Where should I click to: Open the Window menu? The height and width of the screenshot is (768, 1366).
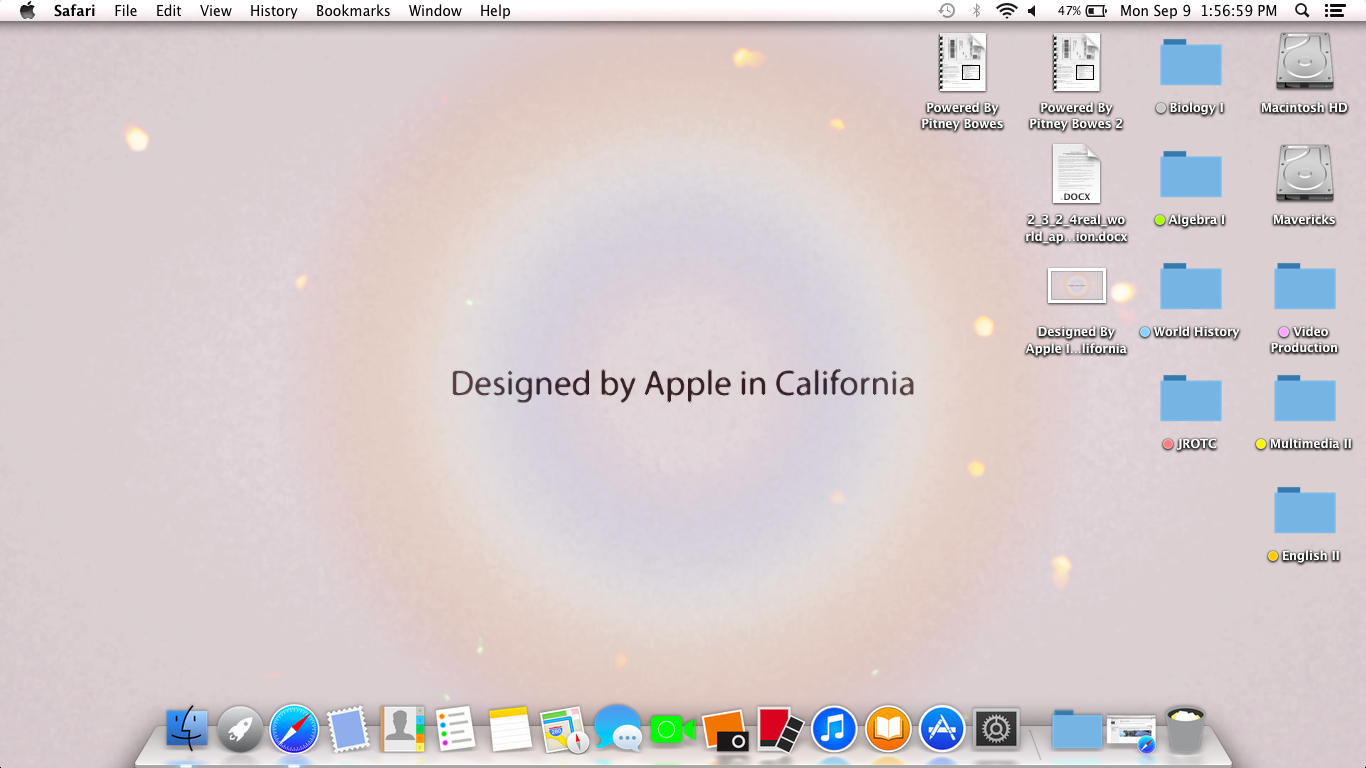[435, 11]
